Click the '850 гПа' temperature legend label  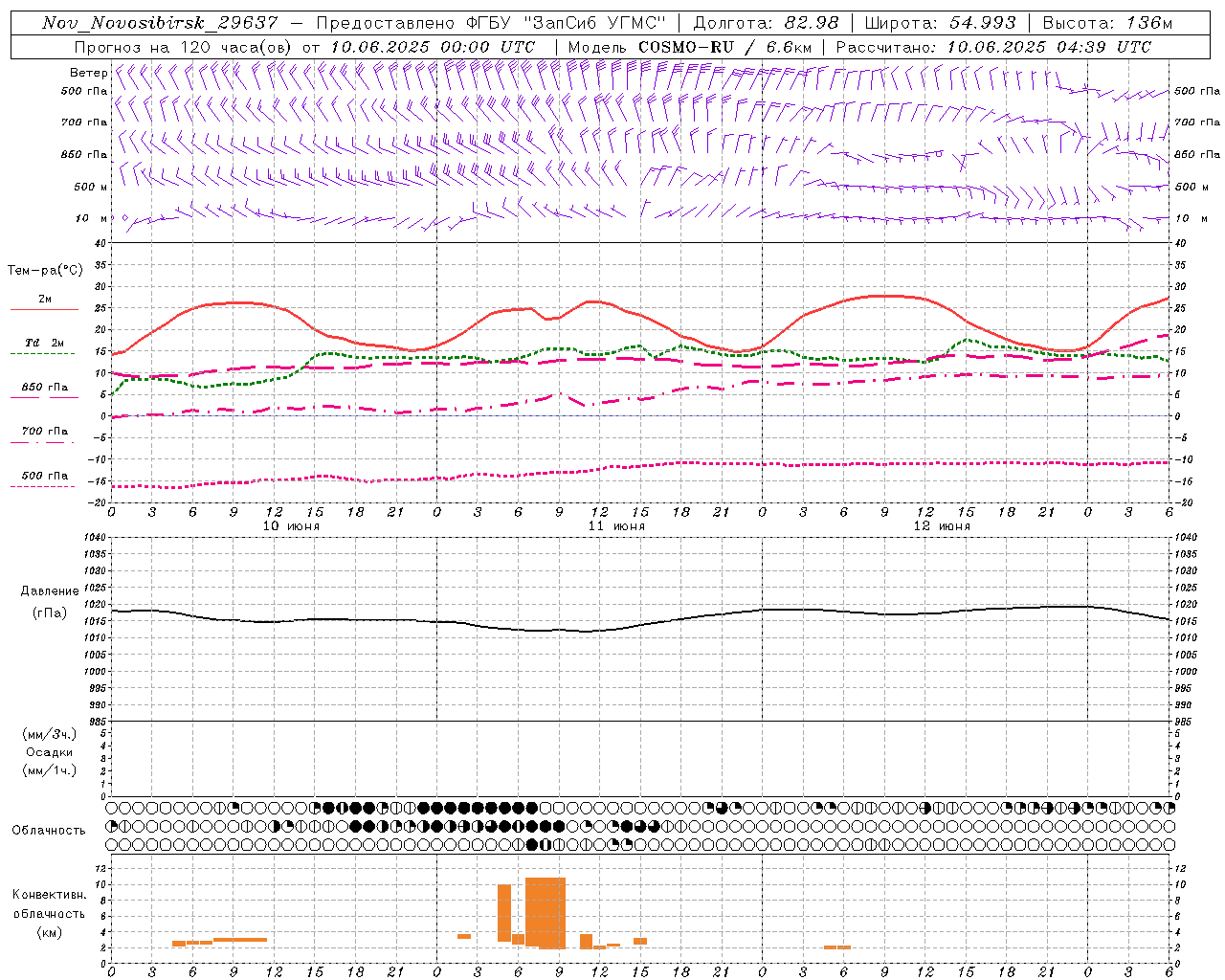[45, 388]
